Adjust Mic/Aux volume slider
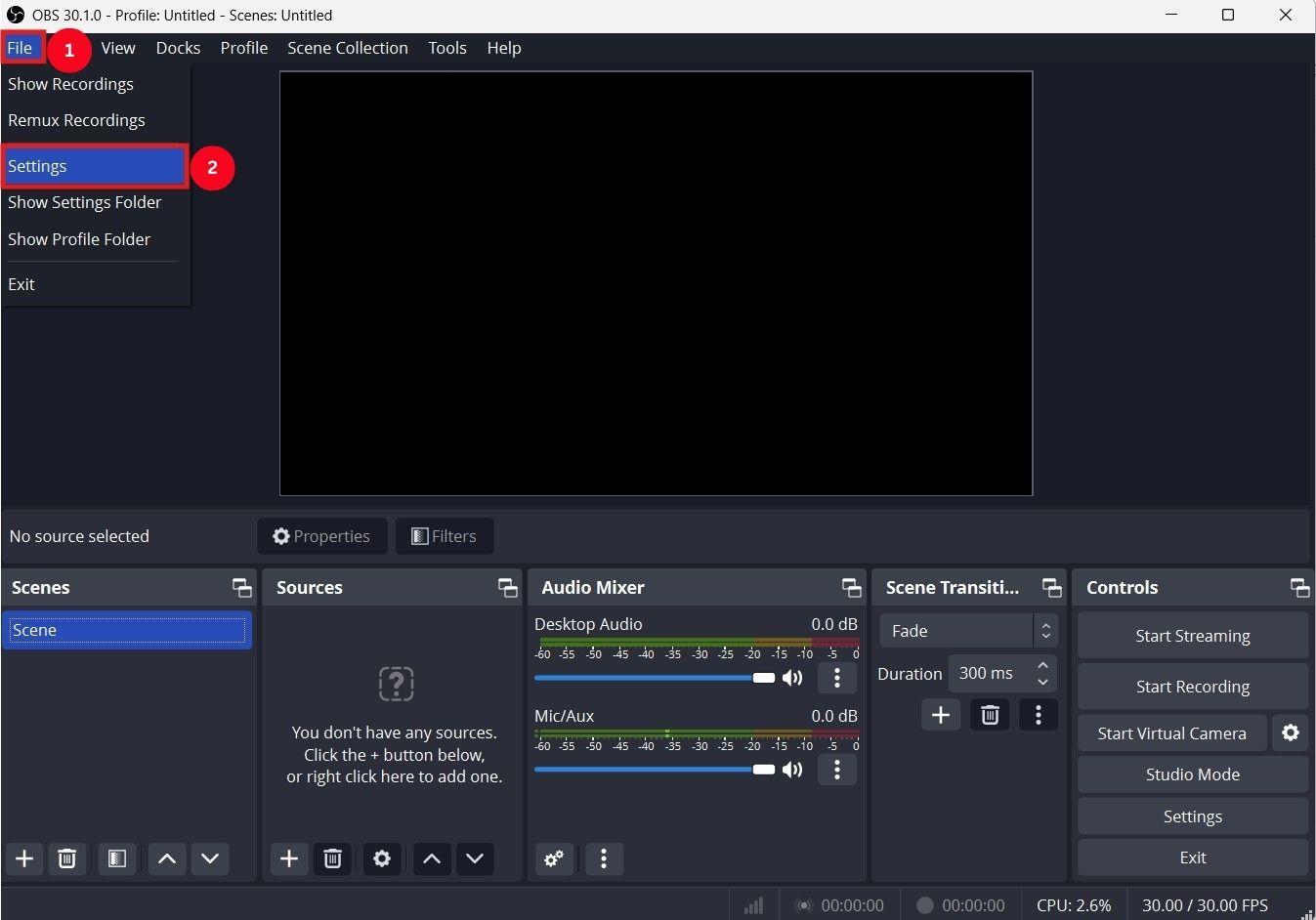Image resolution: width=1316 pixels, height=920 pixels. point(655,770)
